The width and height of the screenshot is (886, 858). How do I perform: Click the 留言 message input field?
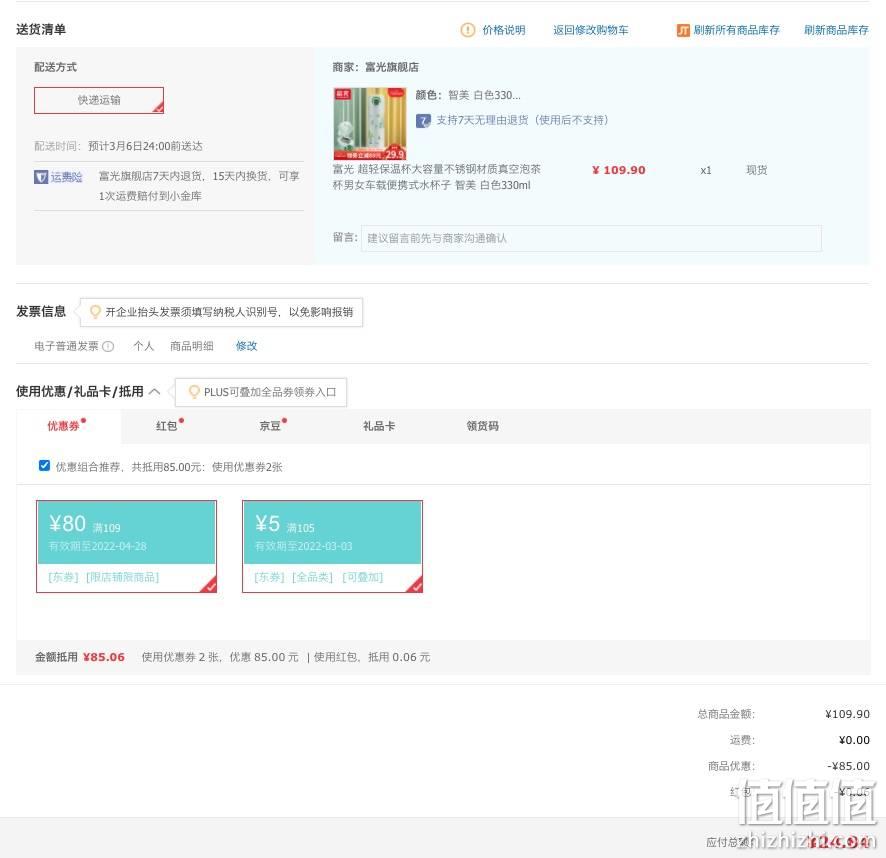(591, 238)
